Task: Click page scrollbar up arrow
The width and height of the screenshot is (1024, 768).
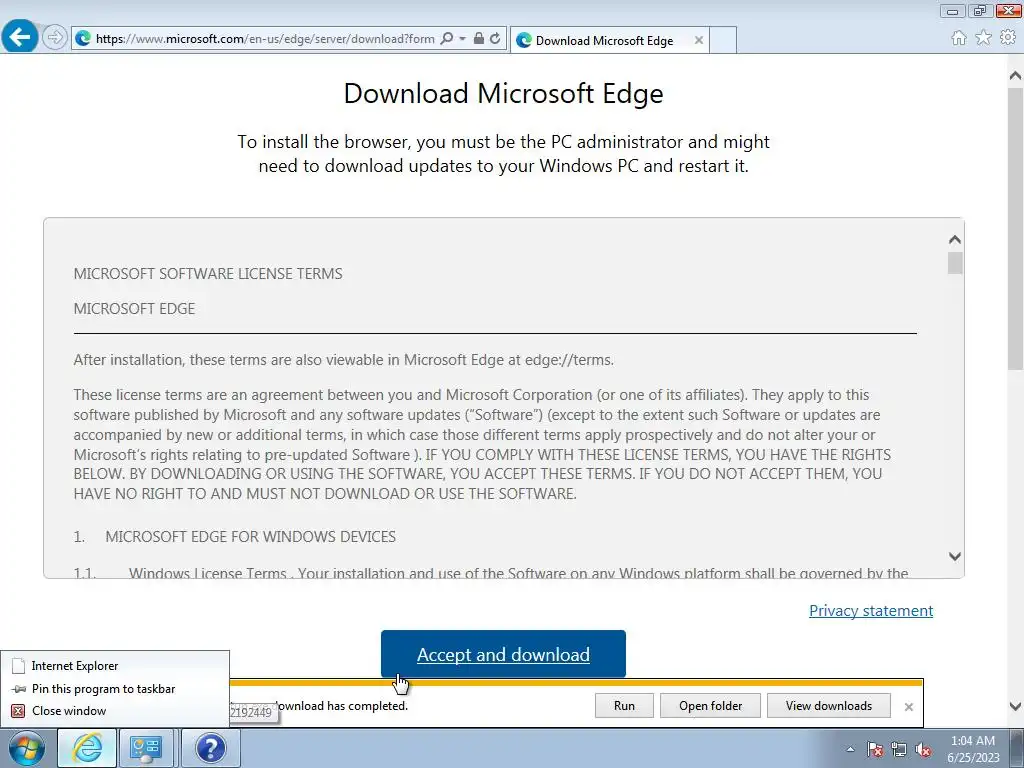Action: [1016, 76]
